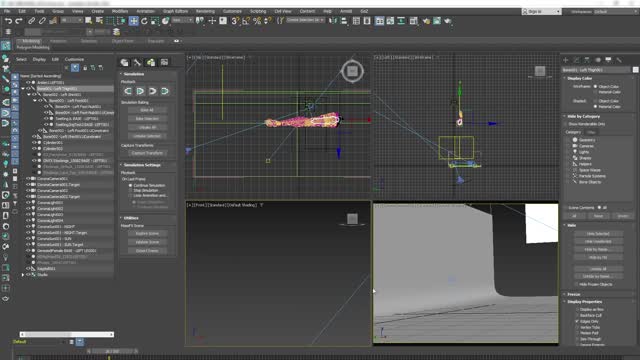Toggle Backface Cull checkbox
Screen dimensions: 640x360
pos(577,315)
